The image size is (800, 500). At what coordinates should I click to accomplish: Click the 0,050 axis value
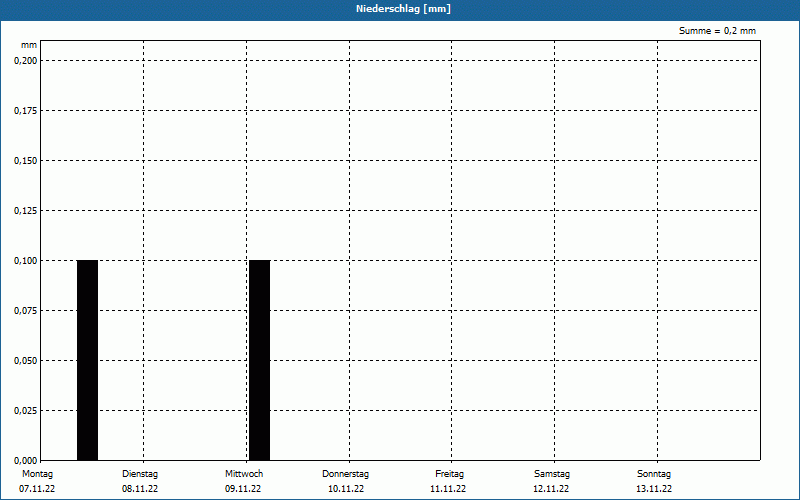26,361
